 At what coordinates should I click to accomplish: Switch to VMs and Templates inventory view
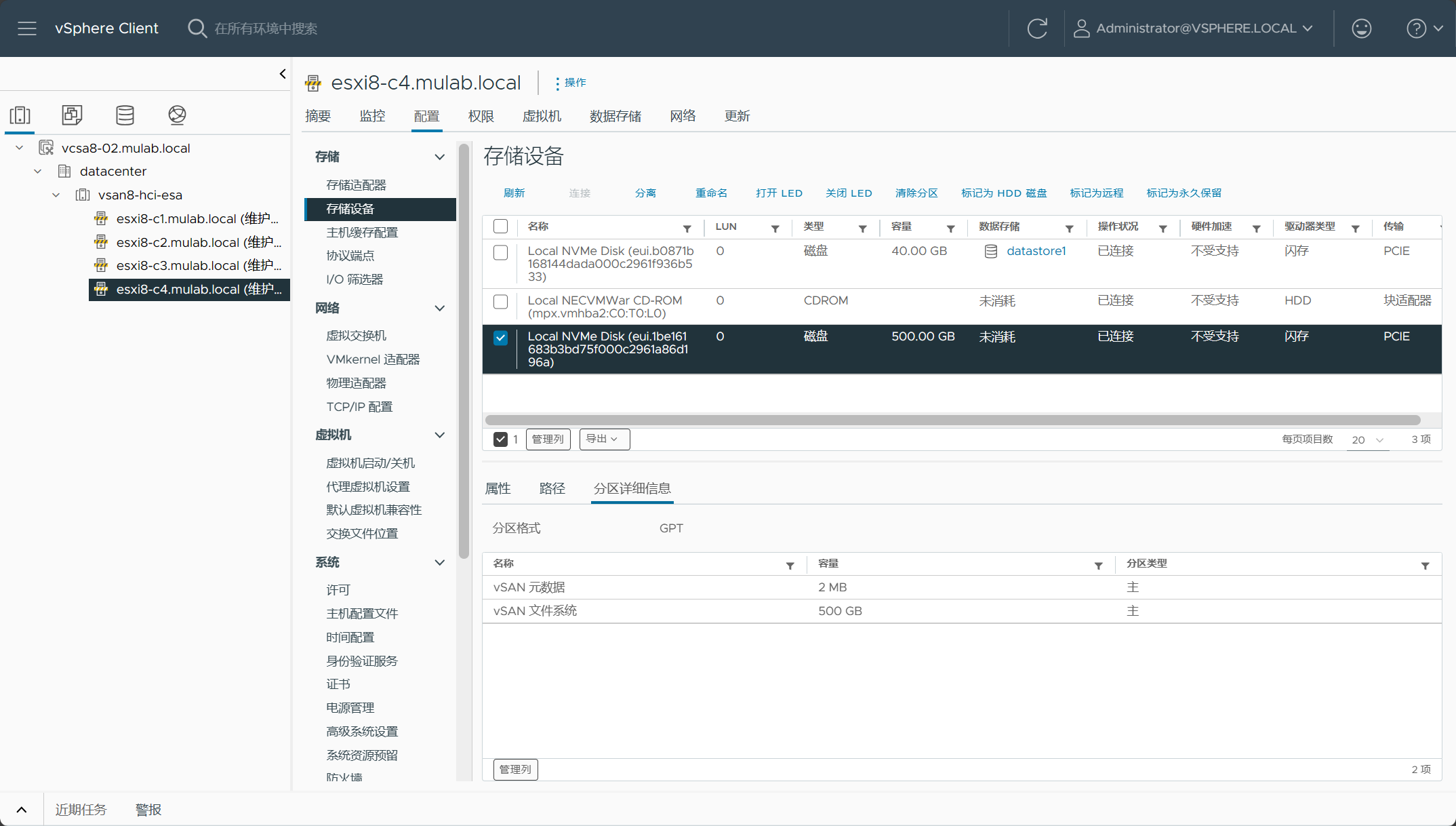(72, 115)
